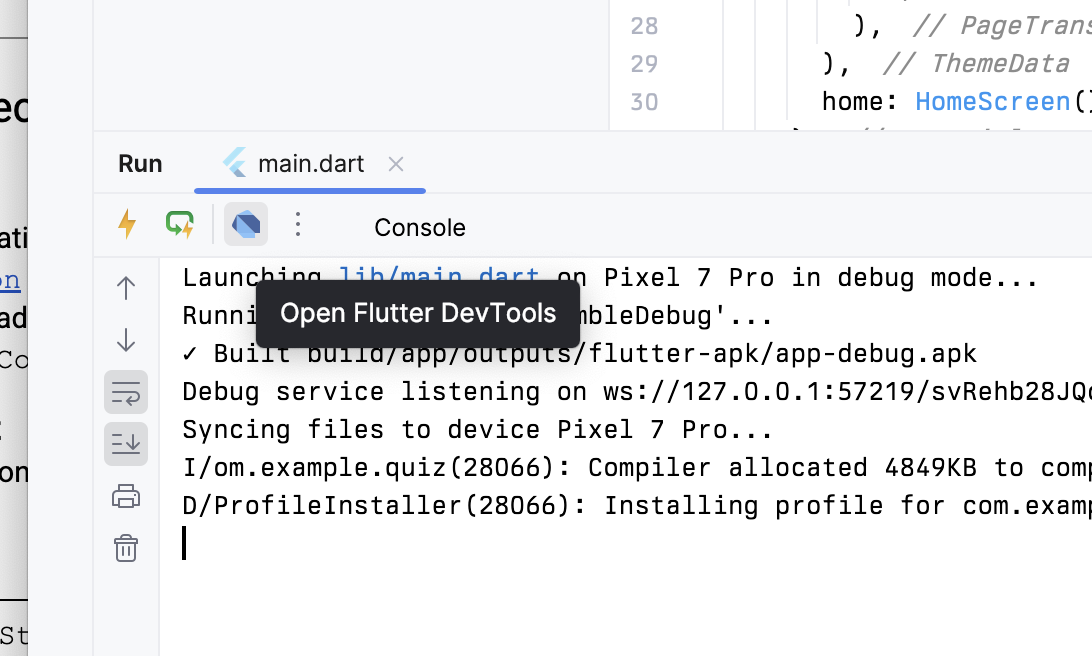Select the Flutter logo on main.dart tab
The image size is (1092, 656).
click(x=235, y=163)
